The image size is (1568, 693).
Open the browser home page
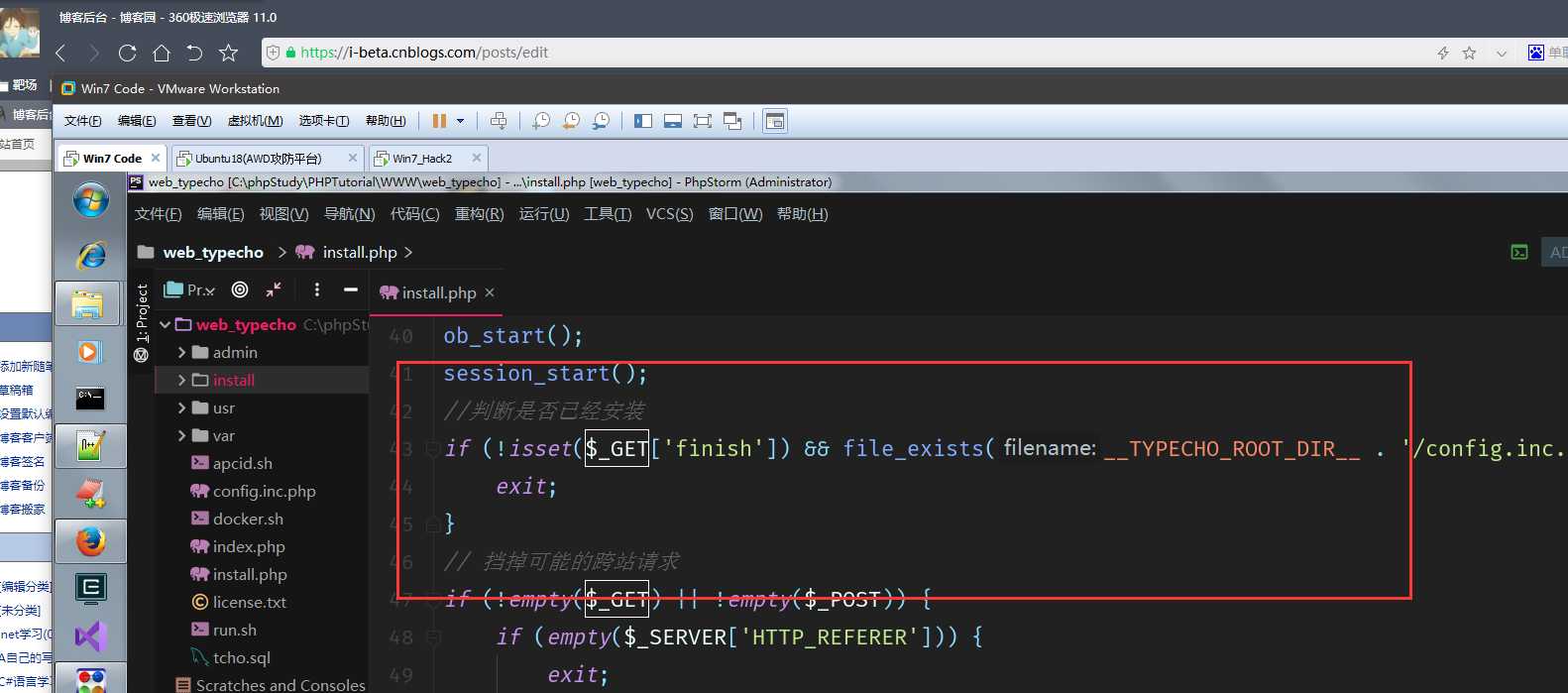pyautogui.click(x=161, y=53)
